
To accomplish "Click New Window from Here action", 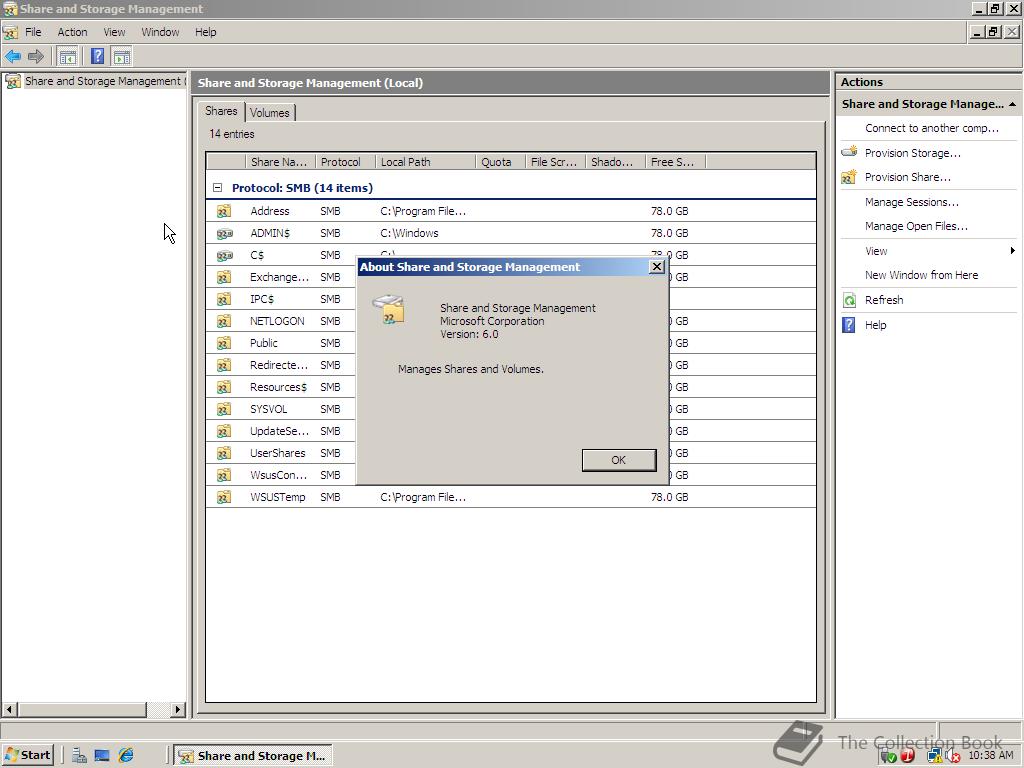I will [921, 275].
